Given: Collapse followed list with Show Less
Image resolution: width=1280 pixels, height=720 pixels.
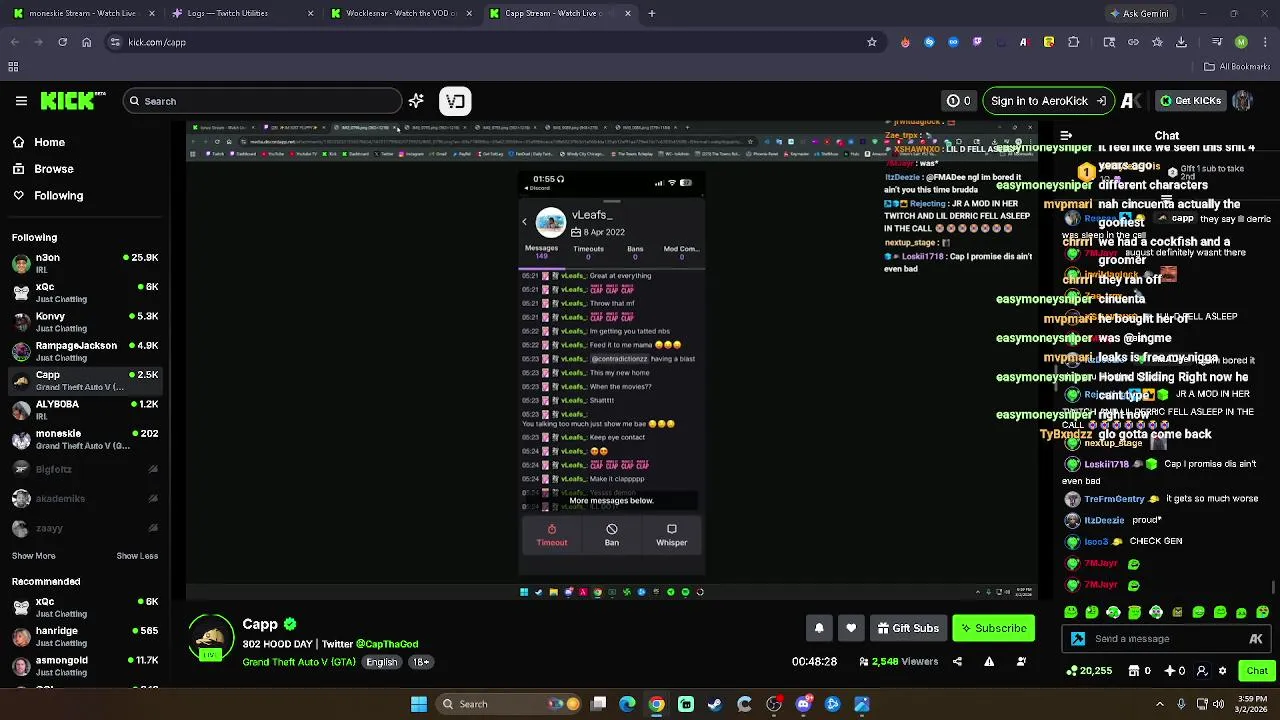Looking at the screenshot, I should [137, 556].
